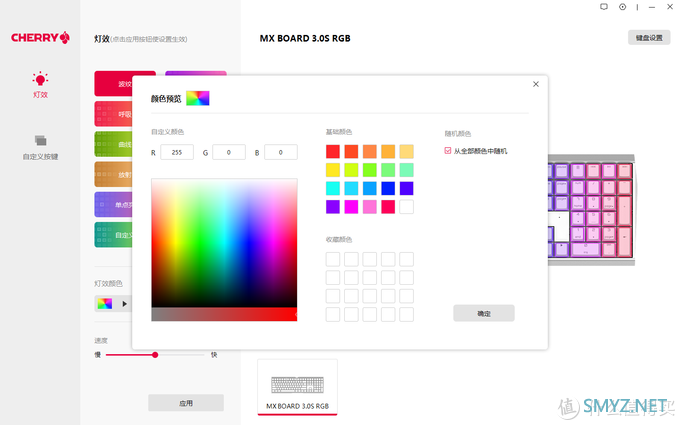Click the G value input field
The image size is (680, 425).
tap(229, 152)
